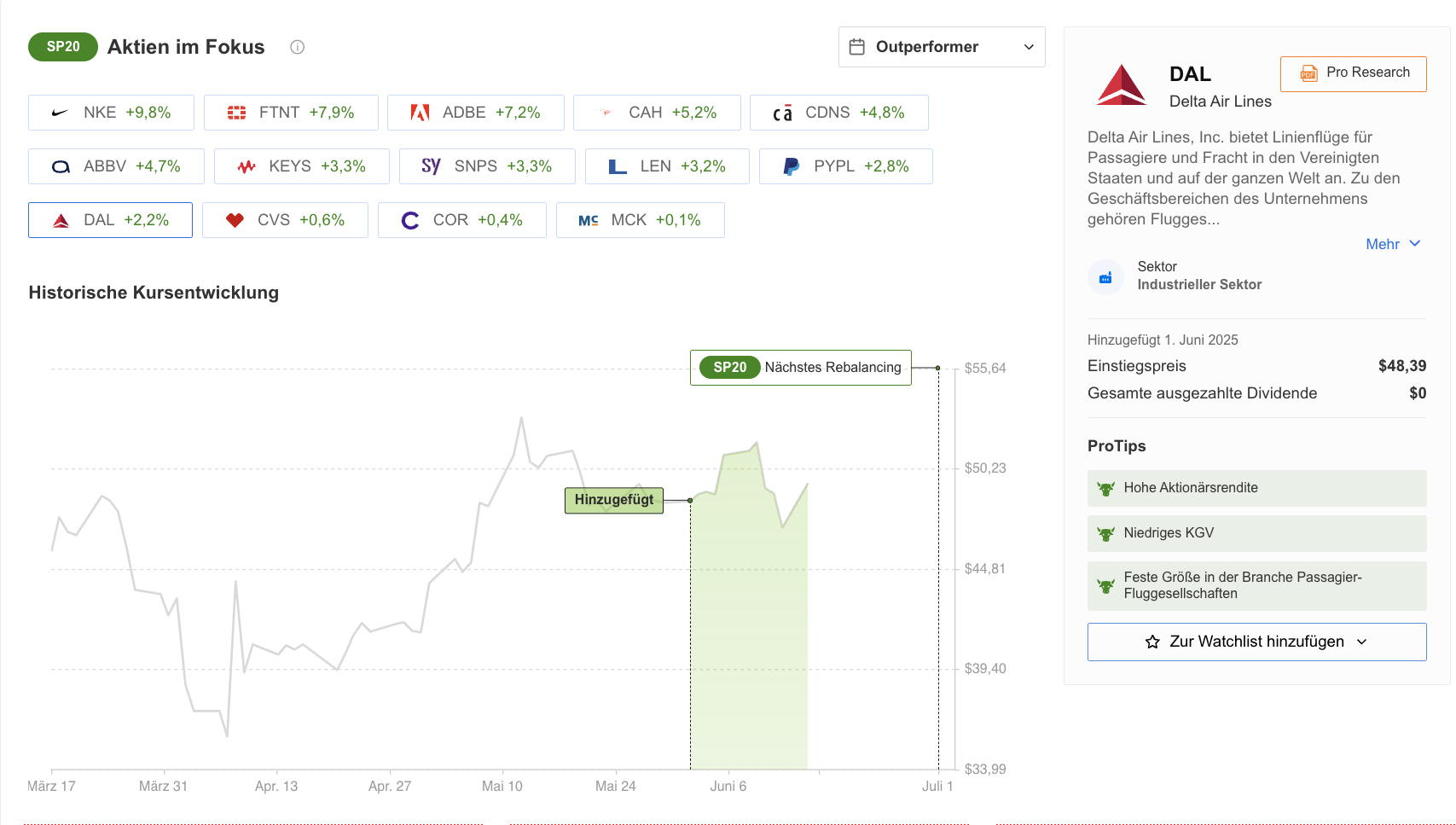Click the Mehr chevron arrow
The height and width of the screenshot is (825, 1456).
1415,243
